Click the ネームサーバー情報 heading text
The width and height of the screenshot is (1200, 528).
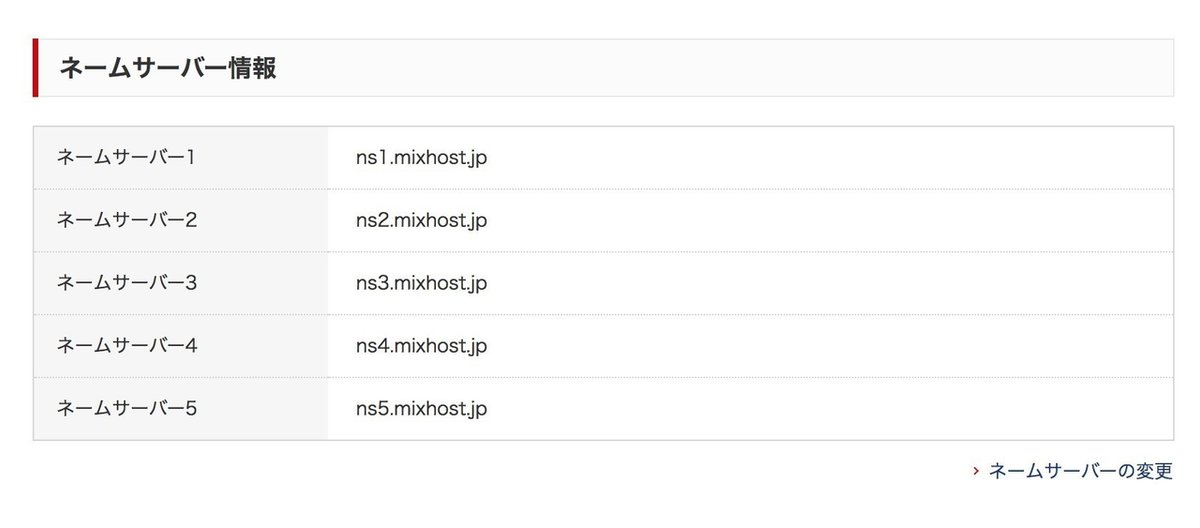coord(168,68)
